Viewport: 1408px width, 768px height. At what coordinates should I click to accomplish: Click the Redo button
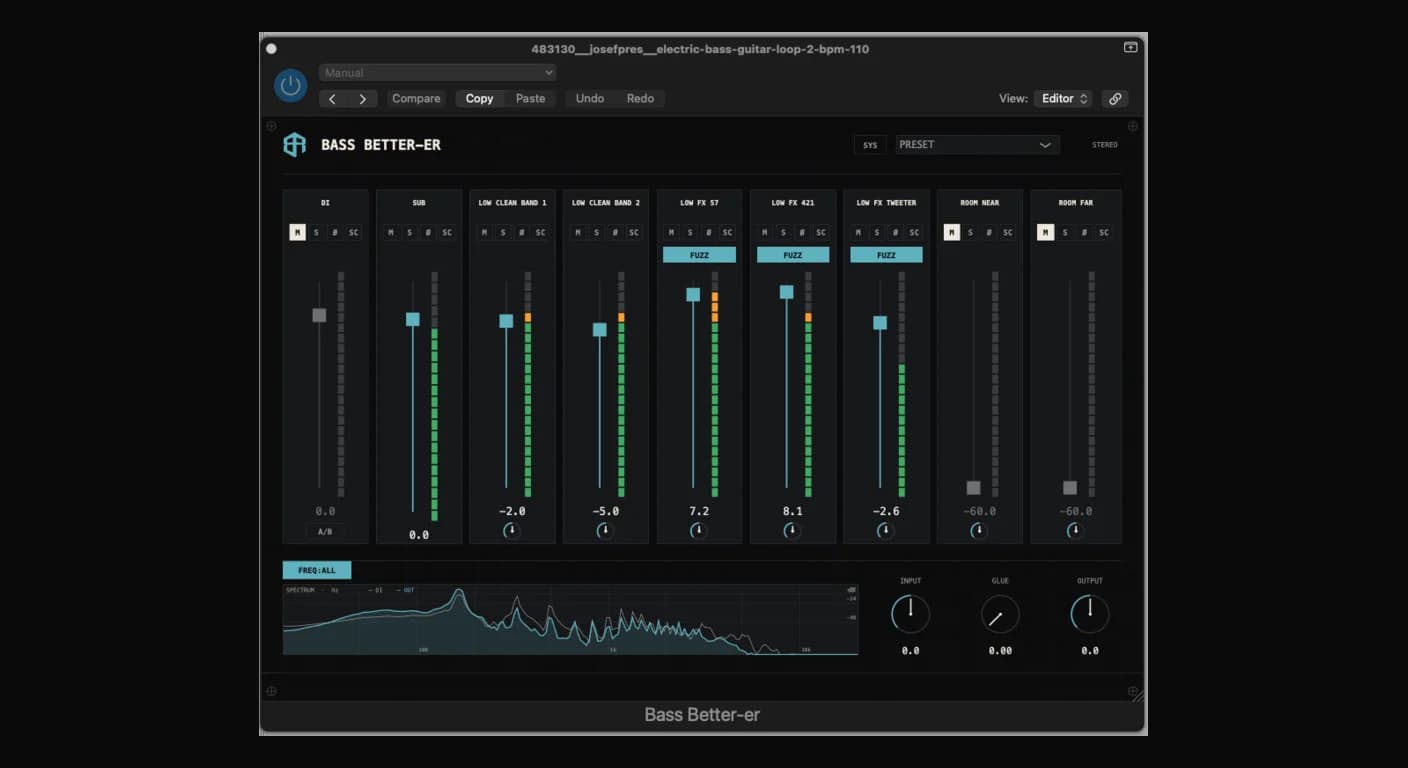[x=640, y=99]
